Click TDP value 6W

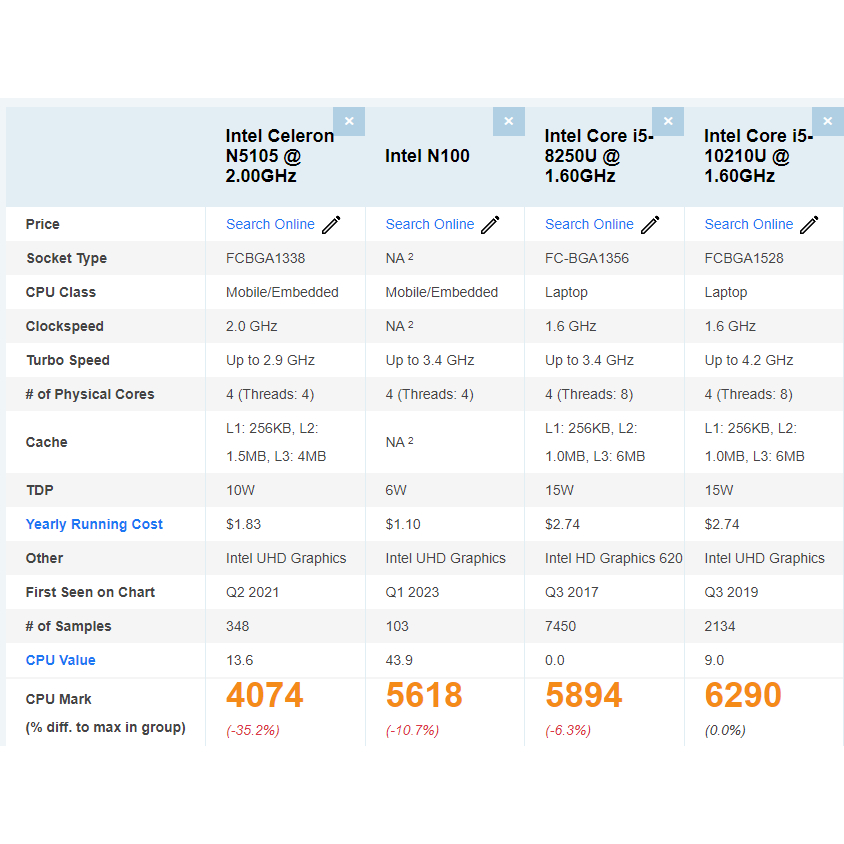[x=396, y=490]
